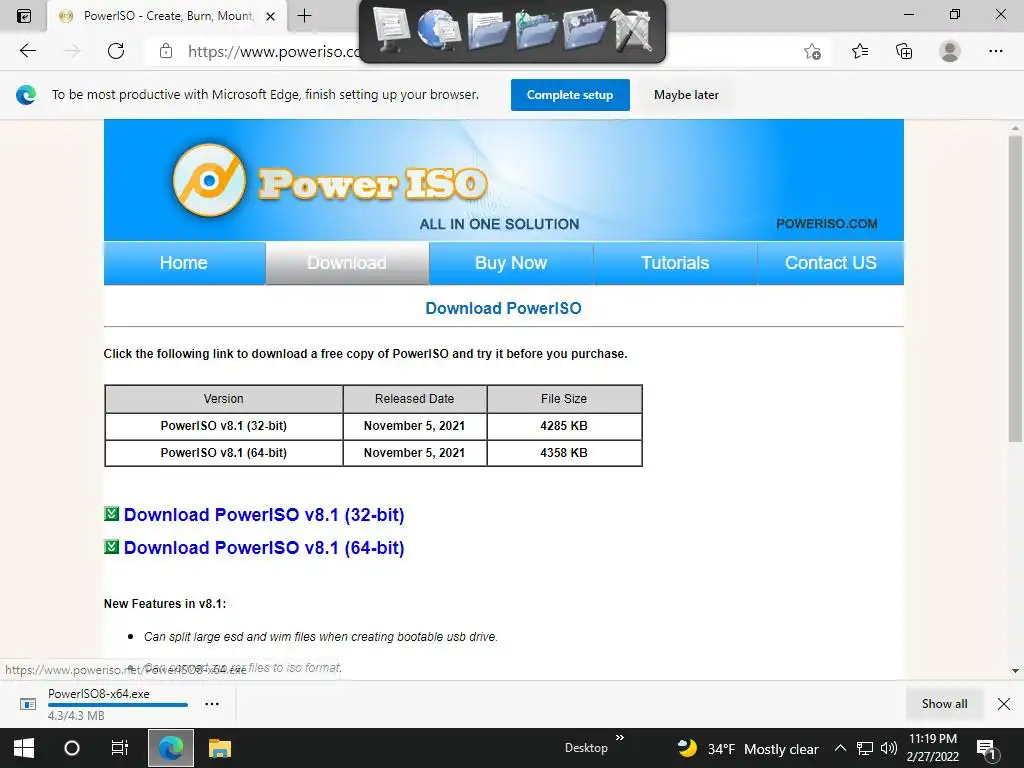The width and height of the screenshot is (1024, 768).
Task: Go back to the previous page
Action: tap(27, 51)
